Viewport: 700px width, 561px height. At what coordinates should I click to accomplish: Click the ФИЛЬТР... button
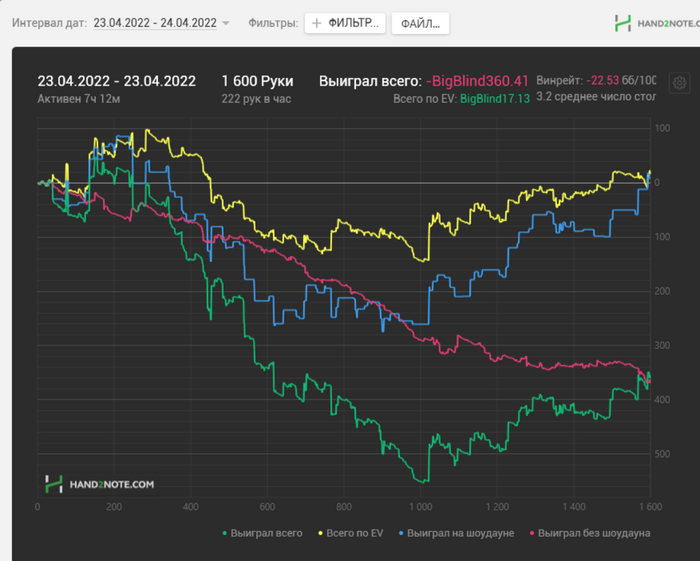pyautogui.click(x=345, y=23)
